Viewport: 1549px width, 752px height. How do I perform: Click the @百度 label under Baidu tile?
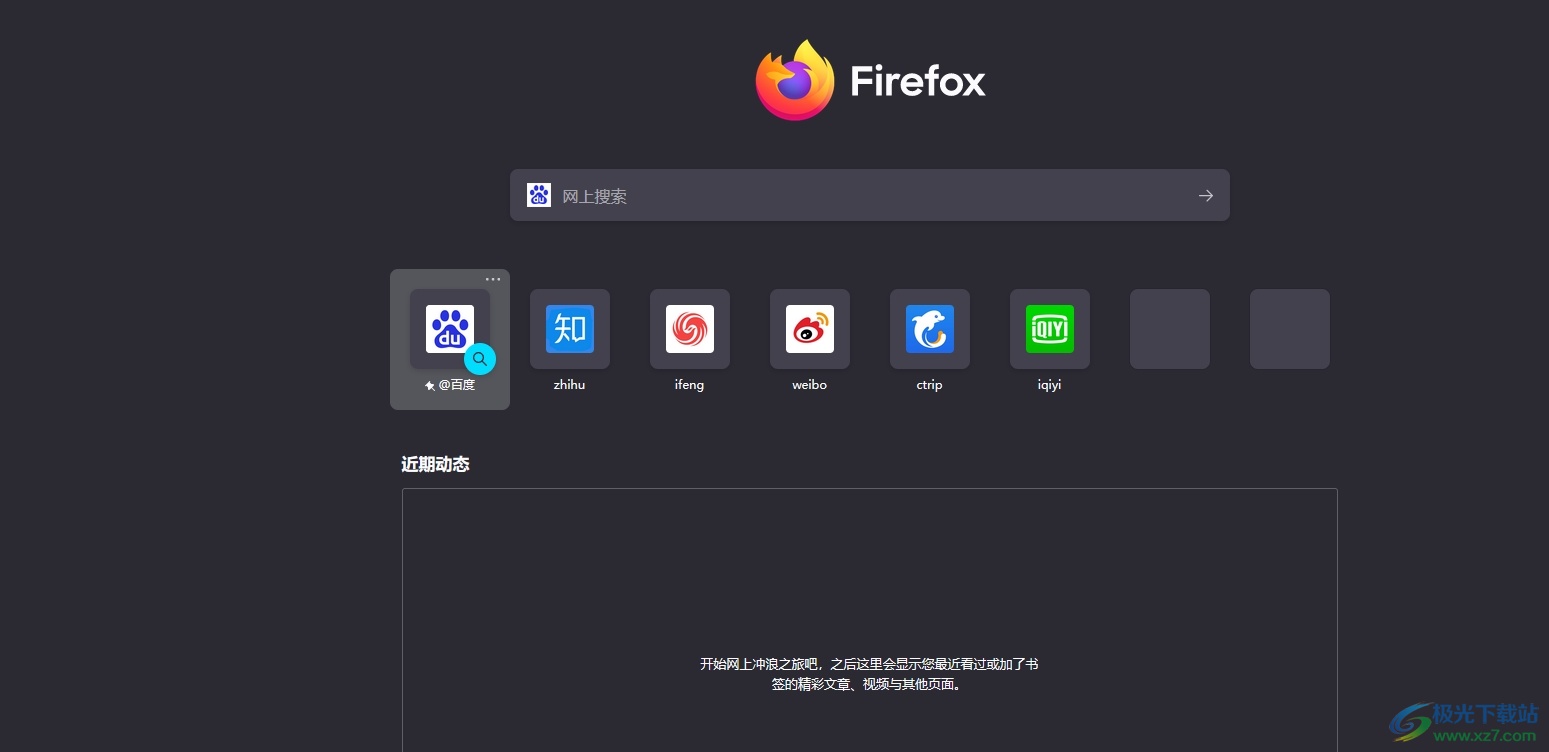coord(450,385)
